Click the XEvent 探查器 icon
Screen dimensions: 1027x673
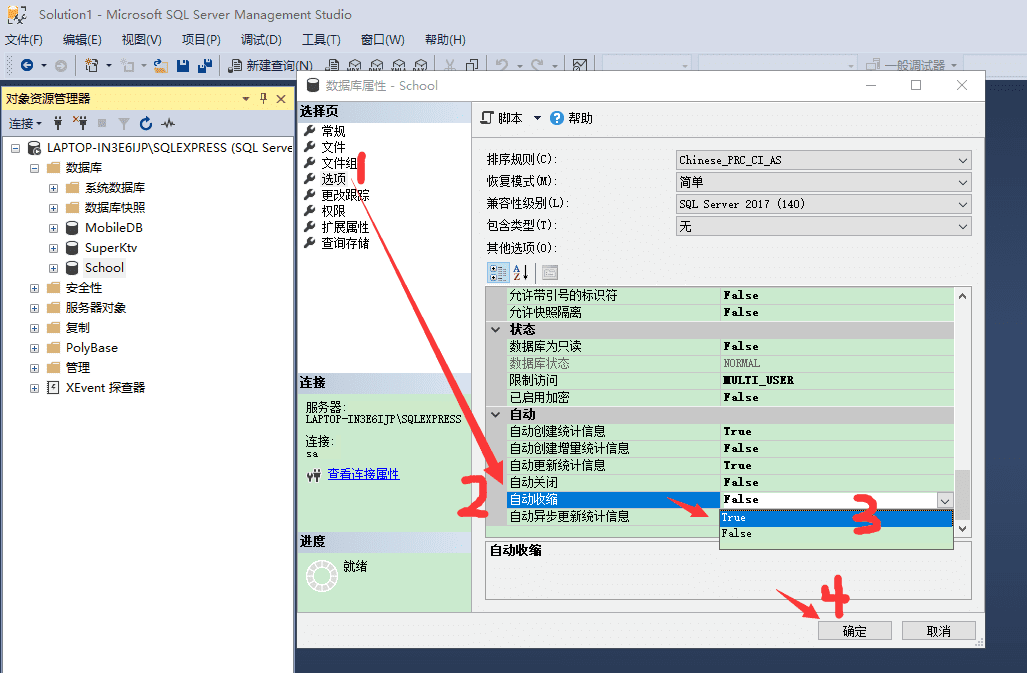point(53,388)
